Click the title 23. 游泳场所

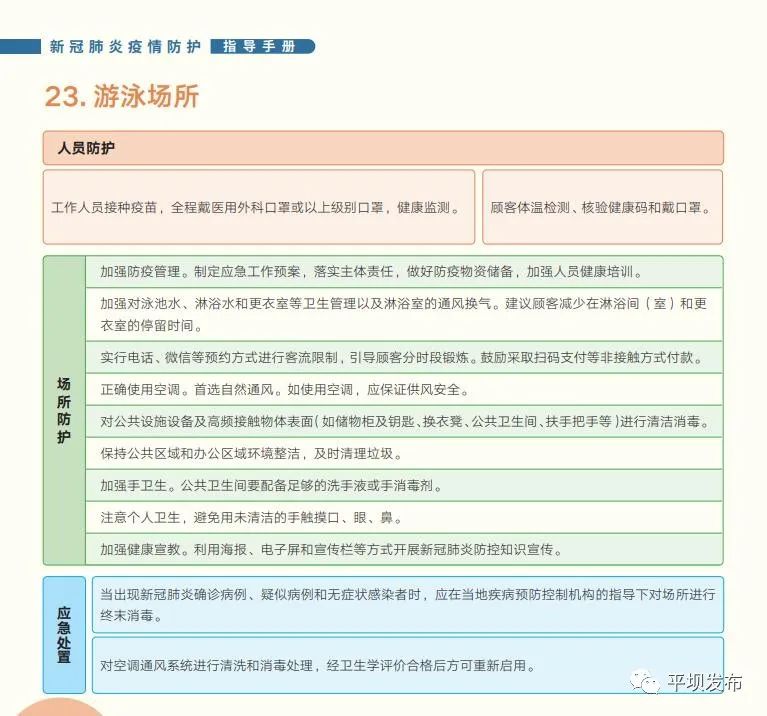click(x=122, y=96)
